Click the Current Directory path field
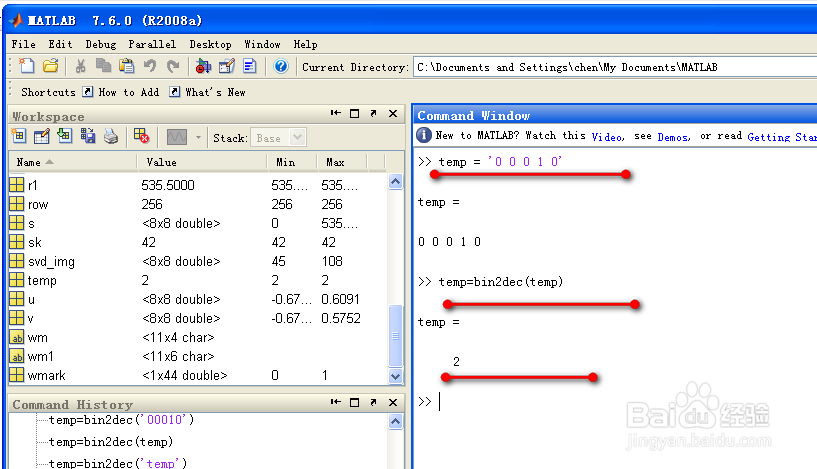The height and width of the screenshot is (469, 817). [x=615, y=67]
